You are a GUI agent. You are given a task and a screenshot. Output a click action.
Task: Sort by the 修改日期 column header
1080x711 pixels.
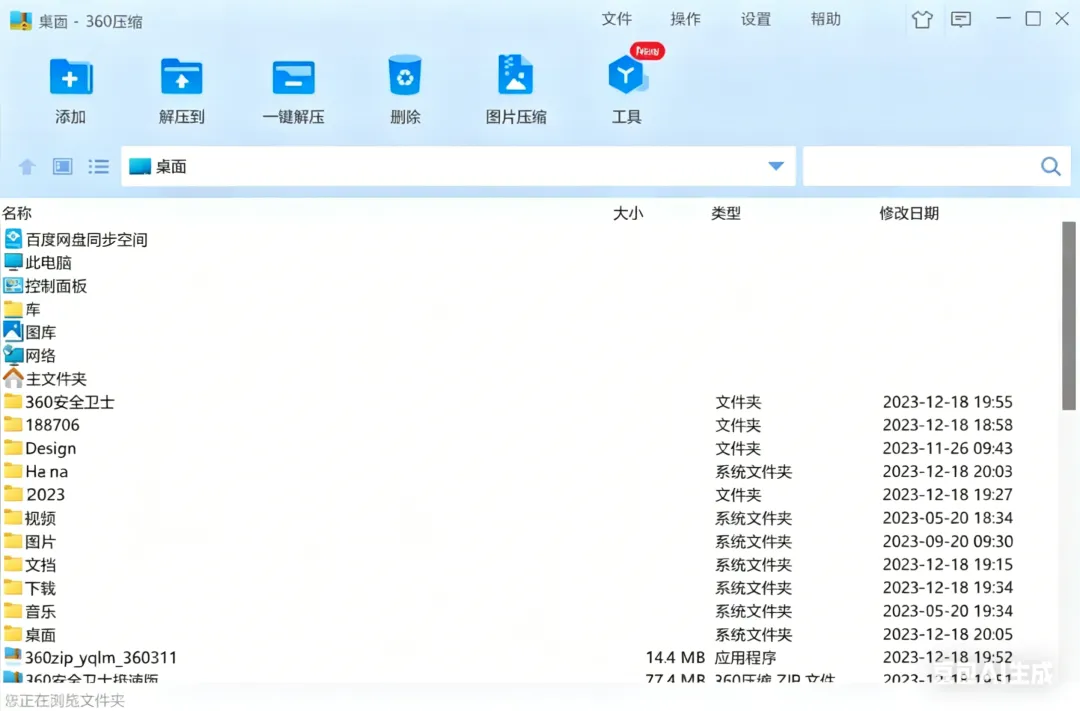point(908,213)
